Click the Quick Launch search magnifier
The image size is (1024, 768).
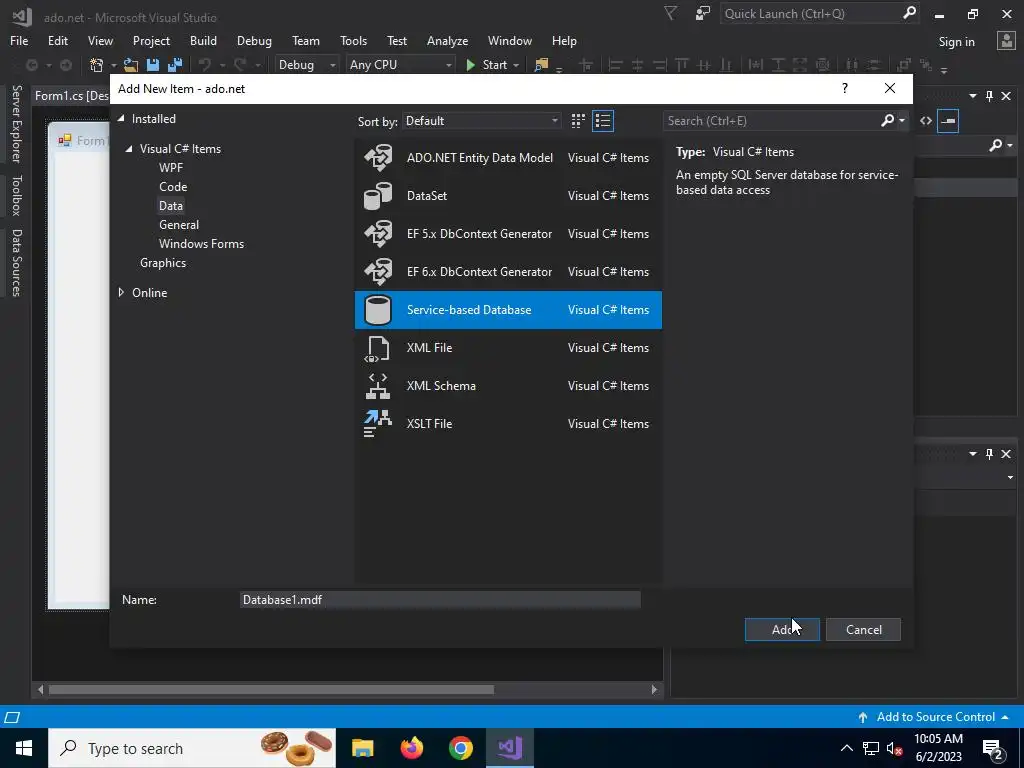(x=909, y=13)
